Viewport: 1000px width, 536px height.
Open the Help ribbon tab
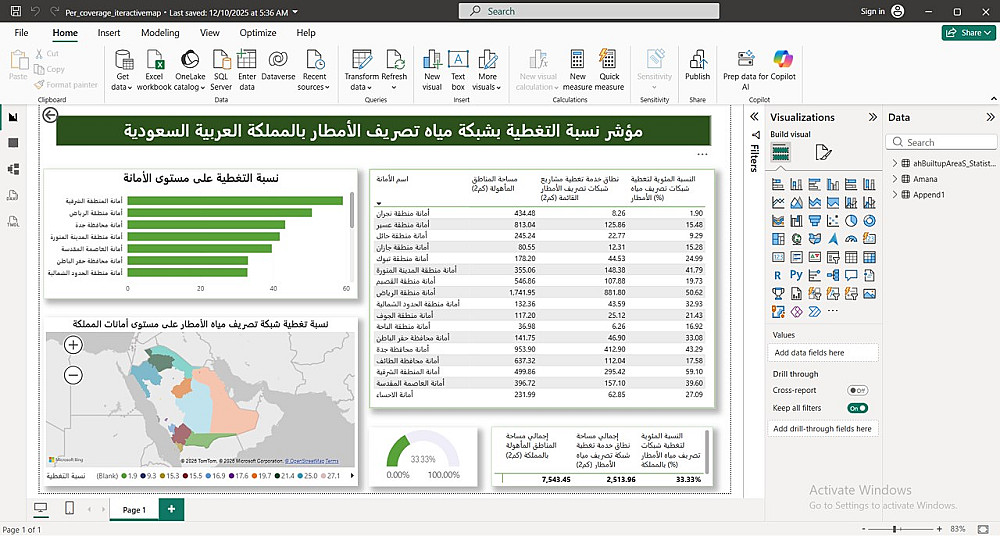(x=305, y=33)
